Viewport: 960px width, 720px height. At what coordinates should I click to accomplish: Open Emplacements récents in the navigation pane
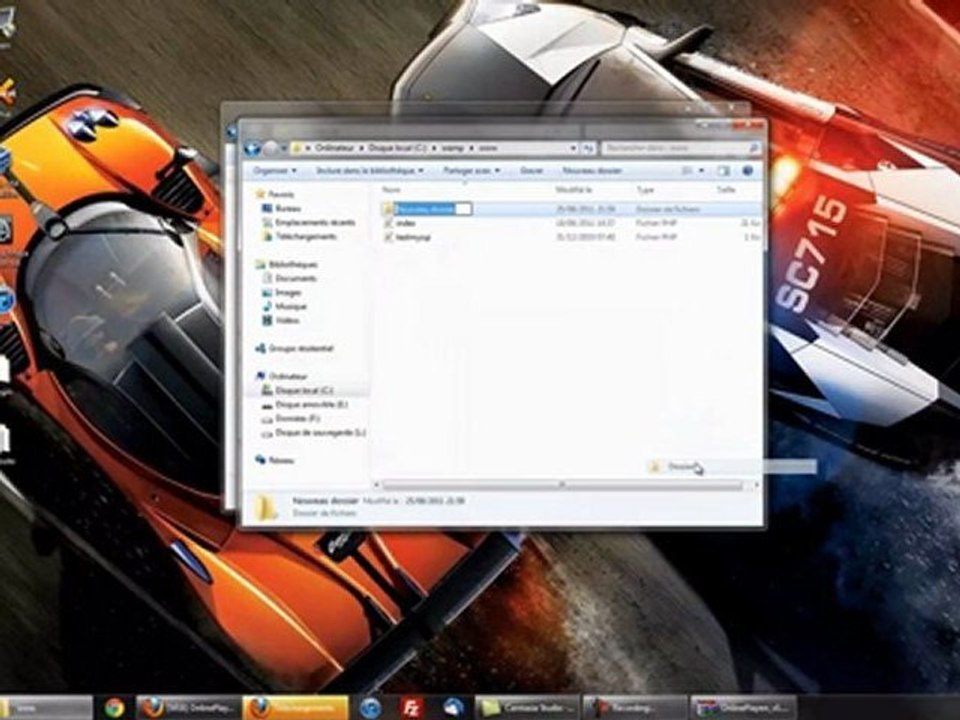(315, 222)
